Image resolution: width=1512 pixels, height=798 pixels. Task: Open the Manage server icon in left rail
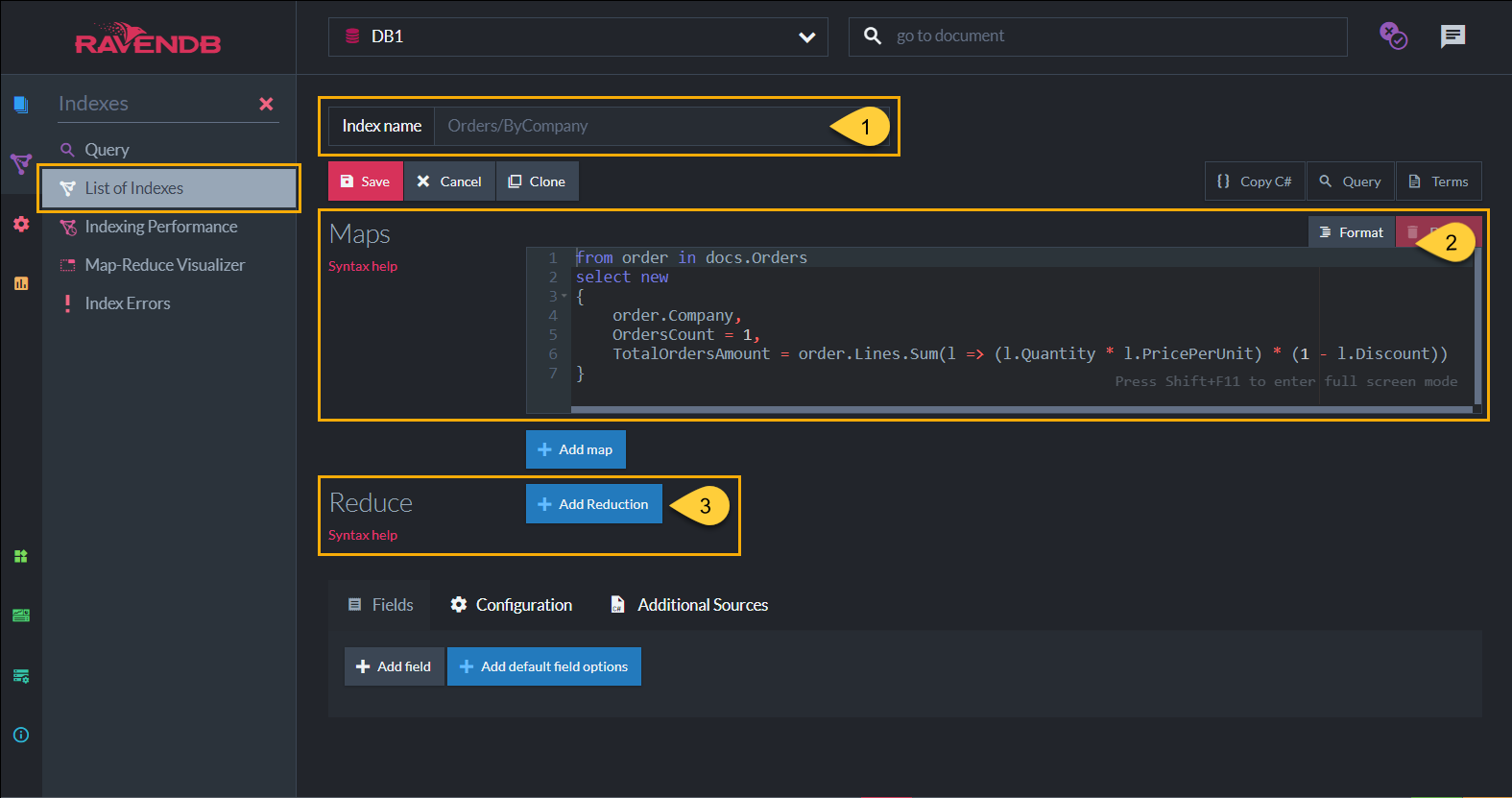[x=20, y=616]
